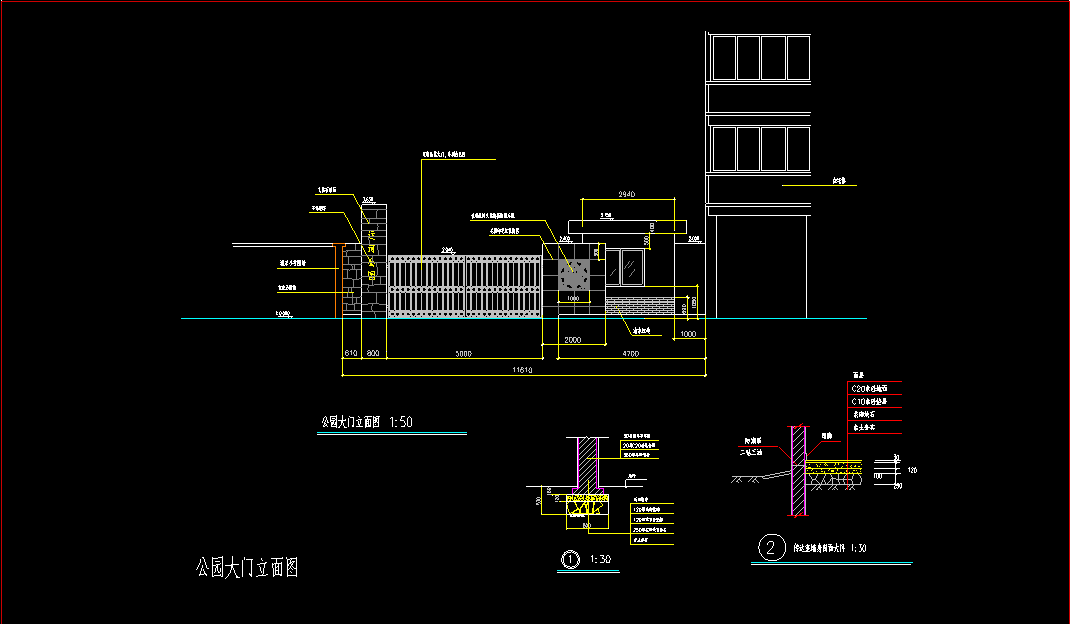Image resolution: width=1070 pixels, height=624 pixels.
Task: Select the detail 2 caption ending in '1:30'
Action: pos(830,548)
